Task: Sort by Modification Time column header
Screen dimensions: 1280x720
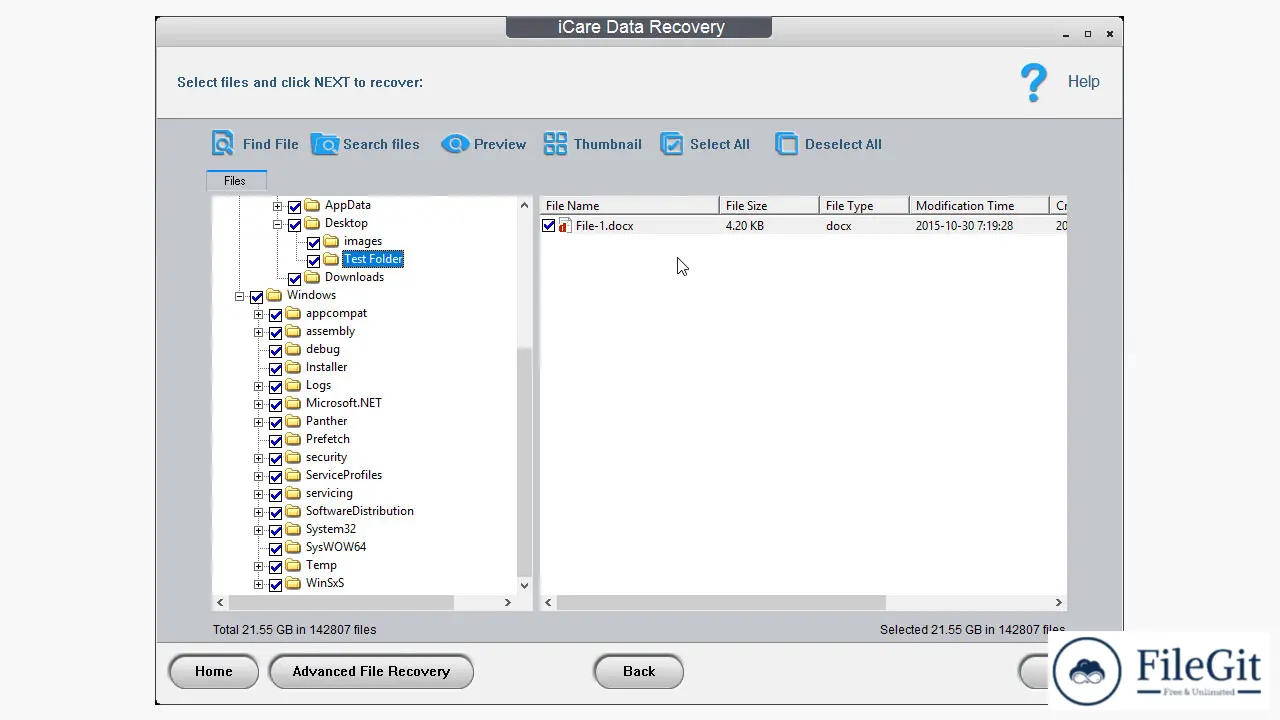Action: click(x=979, y=206)
